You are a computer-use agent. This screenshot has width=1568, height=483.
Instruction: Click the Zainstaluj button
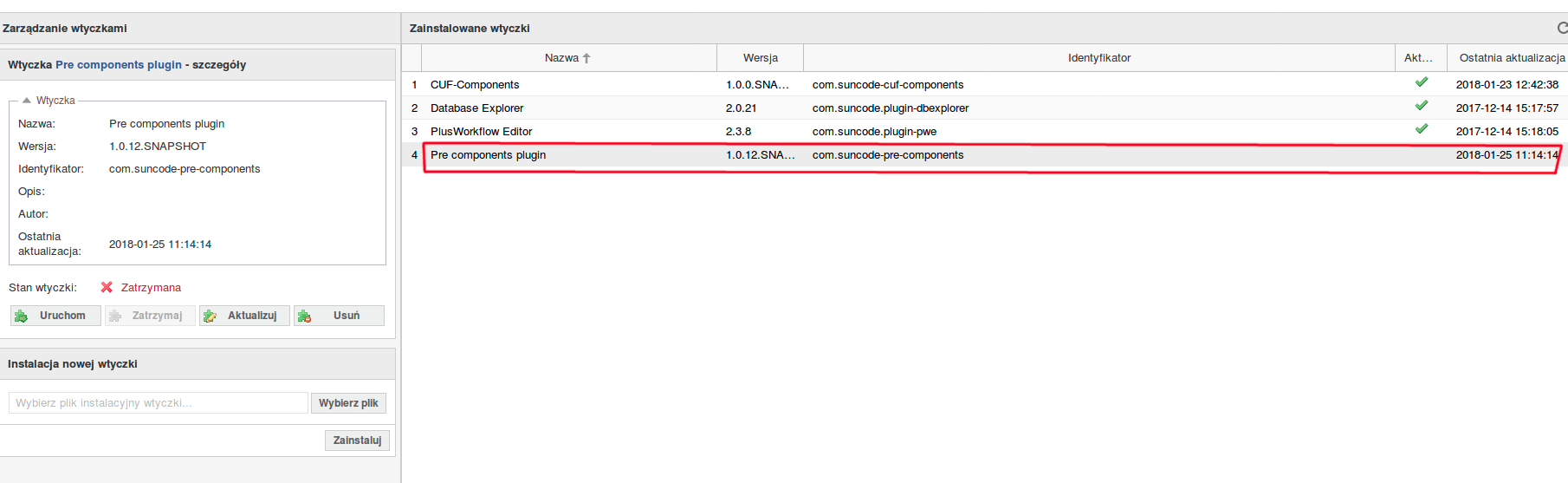[x=357, y=441]
